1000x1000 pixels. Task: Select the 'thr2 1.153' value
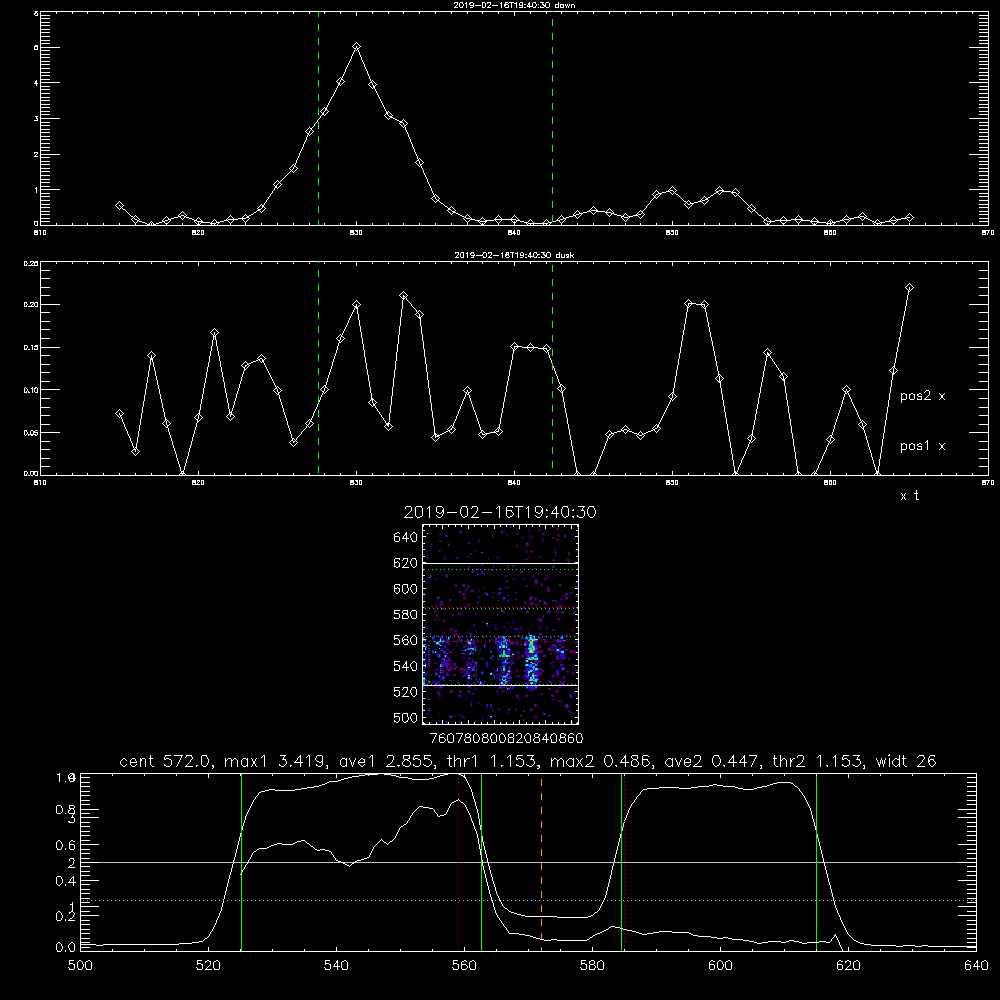point(816,761)
